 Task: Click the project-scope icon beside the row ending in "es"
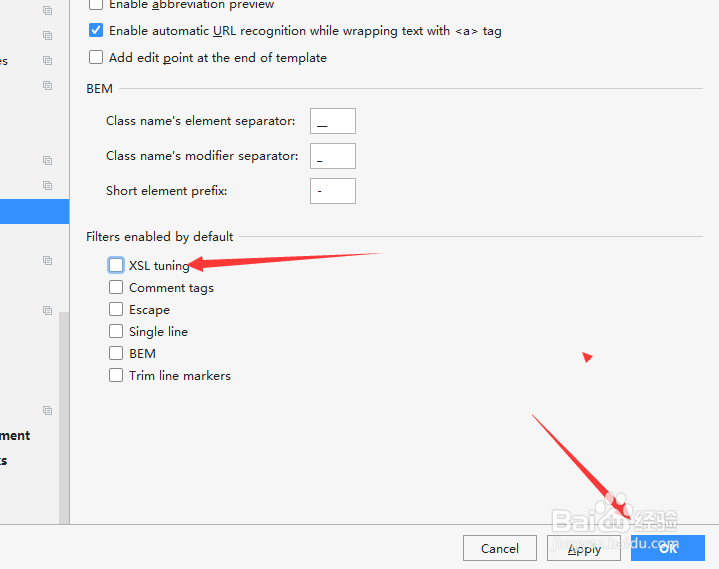(47, 60)
